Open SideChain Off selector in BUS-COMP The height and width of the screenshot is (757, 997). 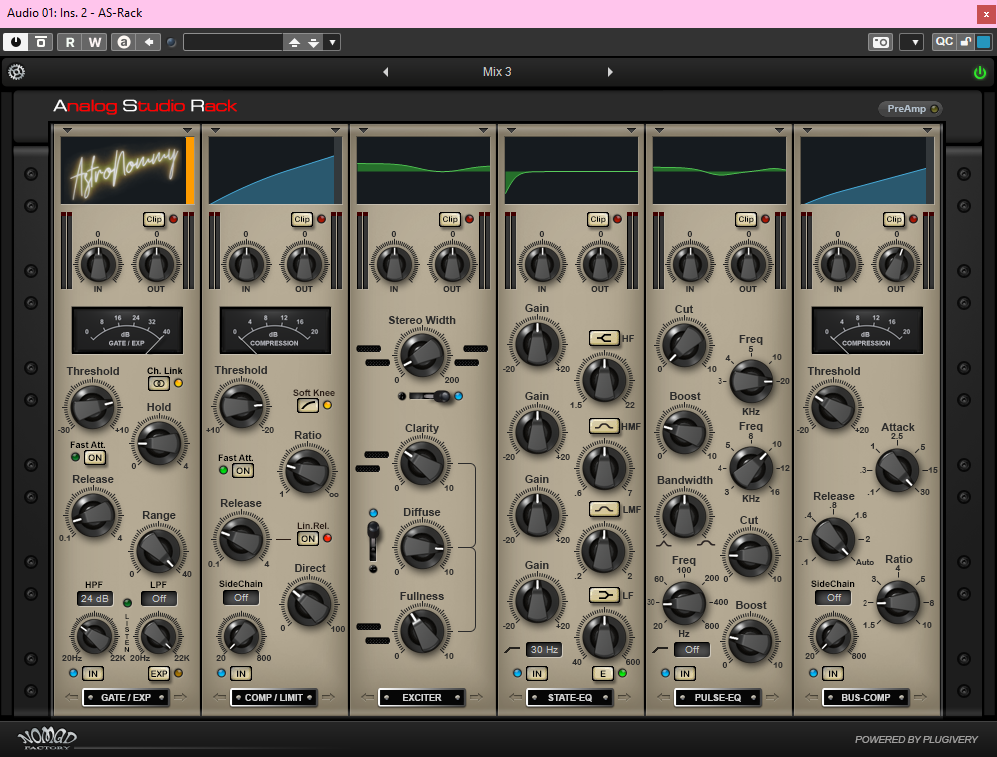tap(834, 597)
